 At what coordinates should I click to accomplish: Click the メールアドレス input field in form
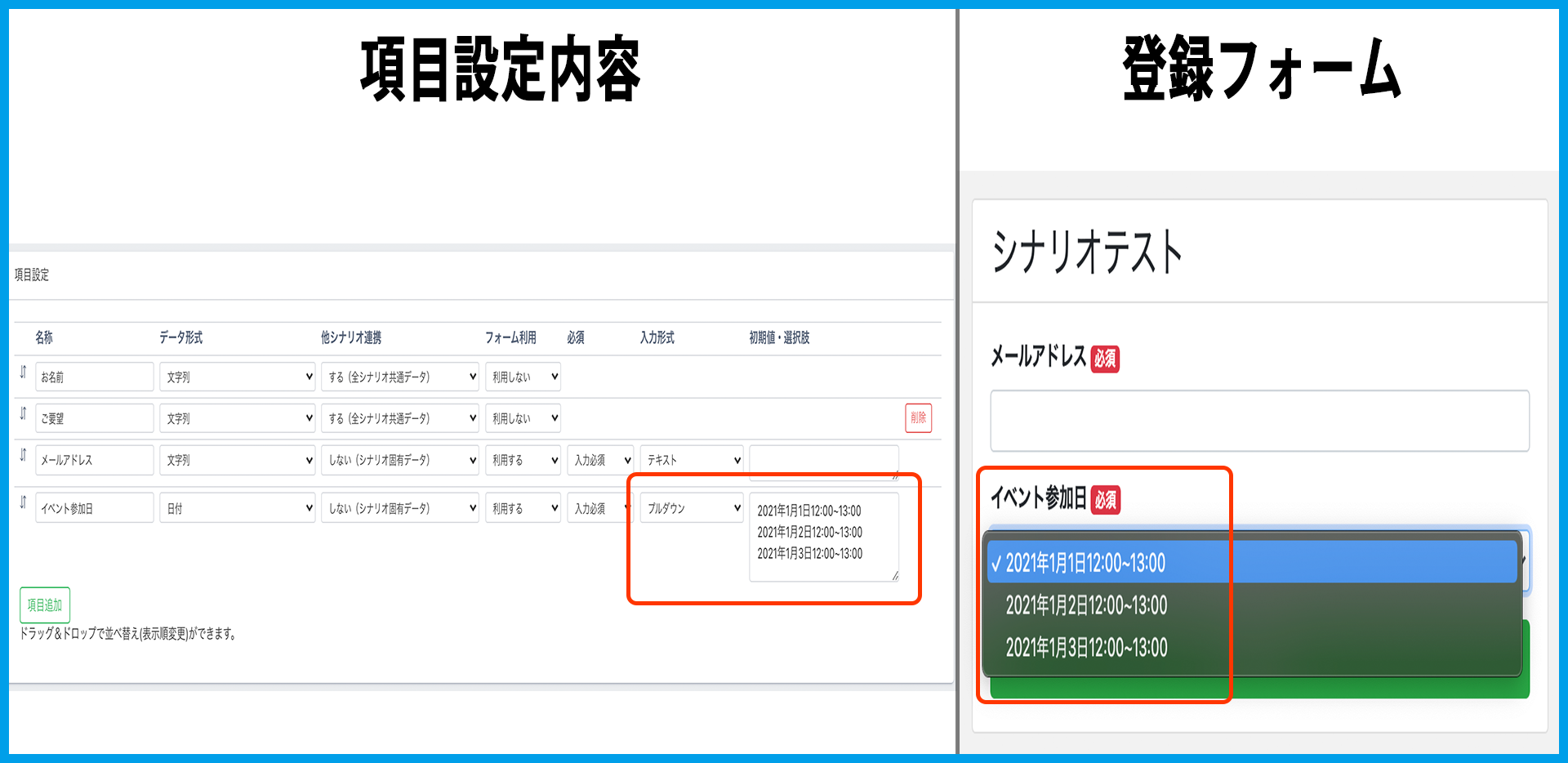(1258, 421)
